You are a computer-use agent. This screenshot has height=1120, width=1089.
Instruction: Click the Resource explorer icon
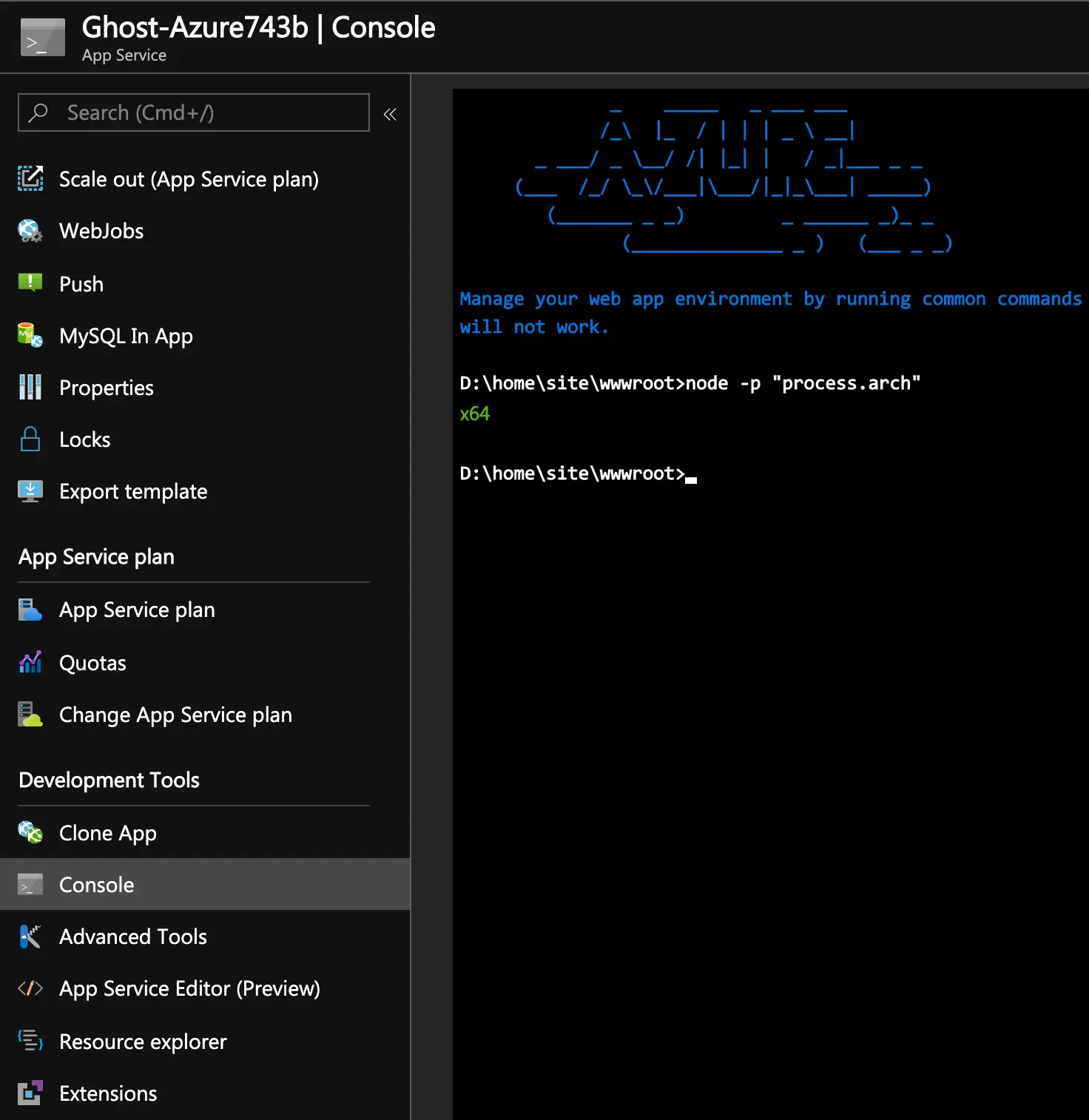30,1040
